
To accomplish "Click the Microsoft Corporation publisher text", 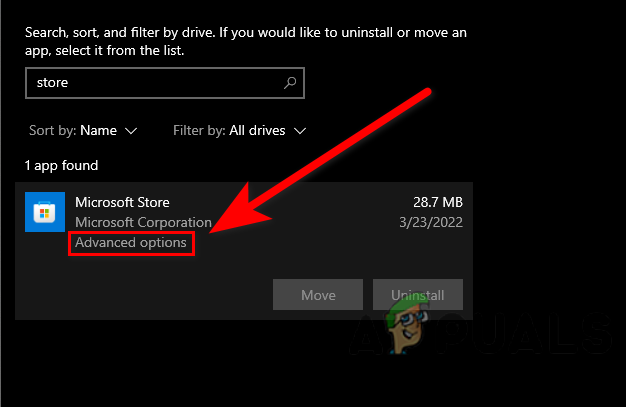I will coord(143,222).
